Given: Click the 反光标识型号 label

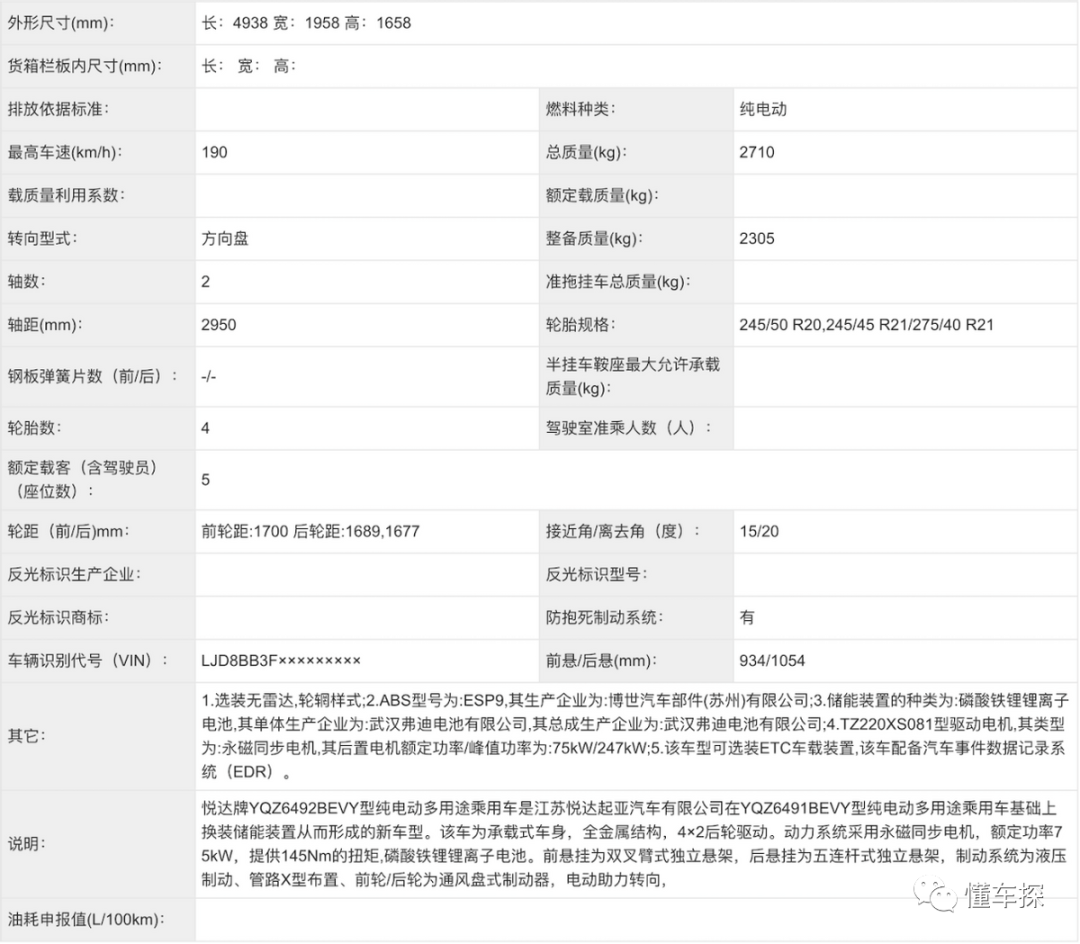Looking at the screenshot, I should click(x=596, y=574).
